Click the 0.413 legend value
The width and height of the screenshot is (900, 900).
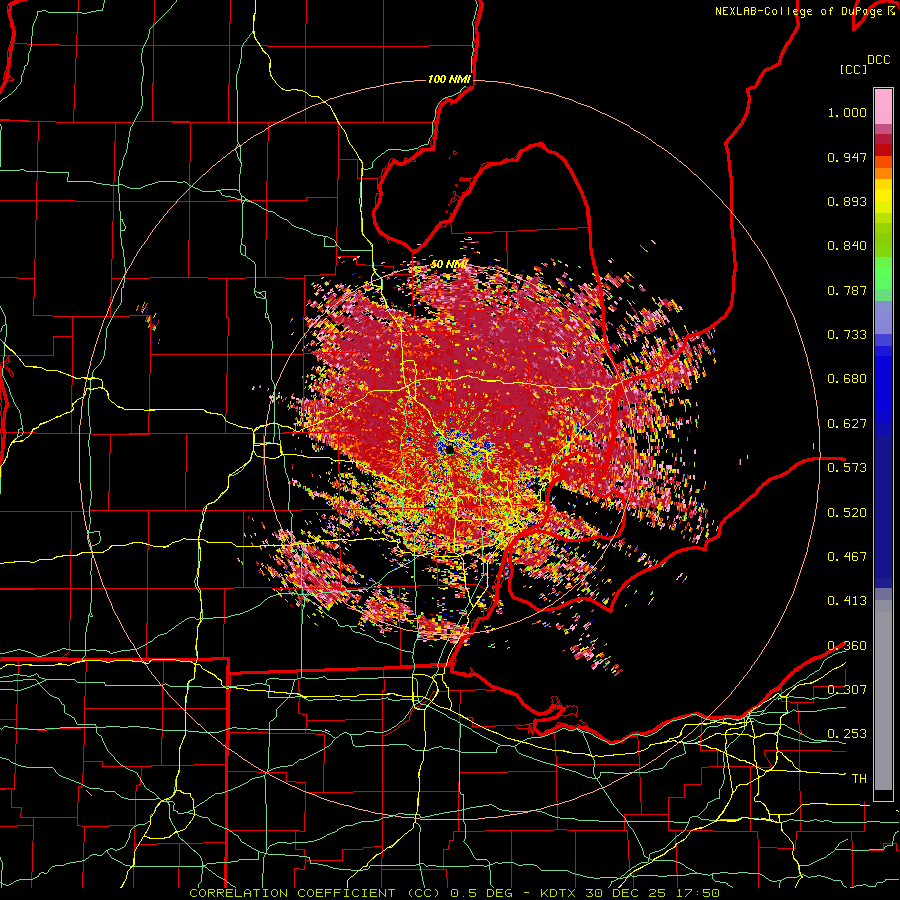click(x=847, y=600)
